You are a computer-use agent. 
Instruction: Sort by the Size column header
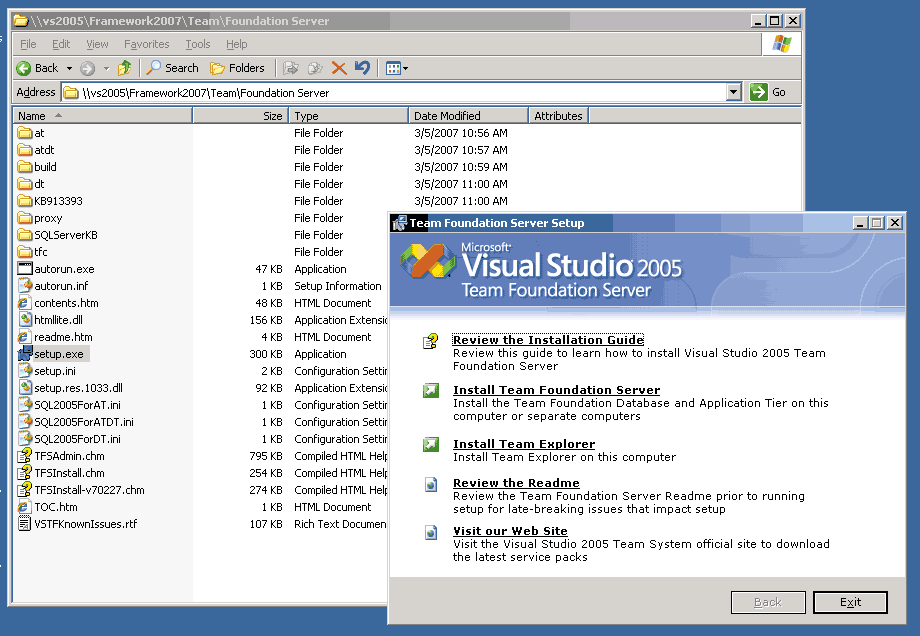tap(241, 116)
